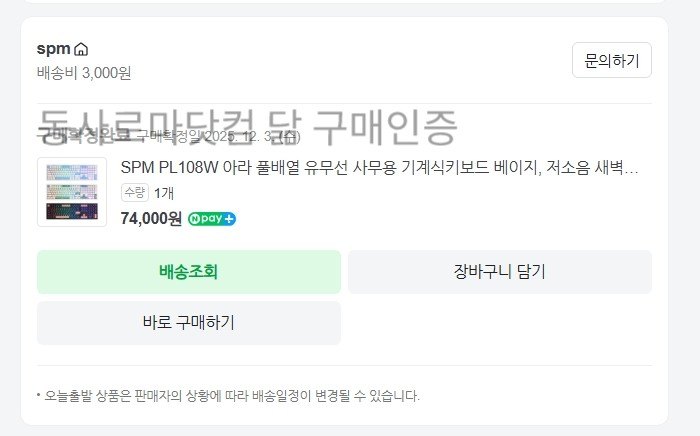Add item using 장바구니 담기 button

(499, 271)
